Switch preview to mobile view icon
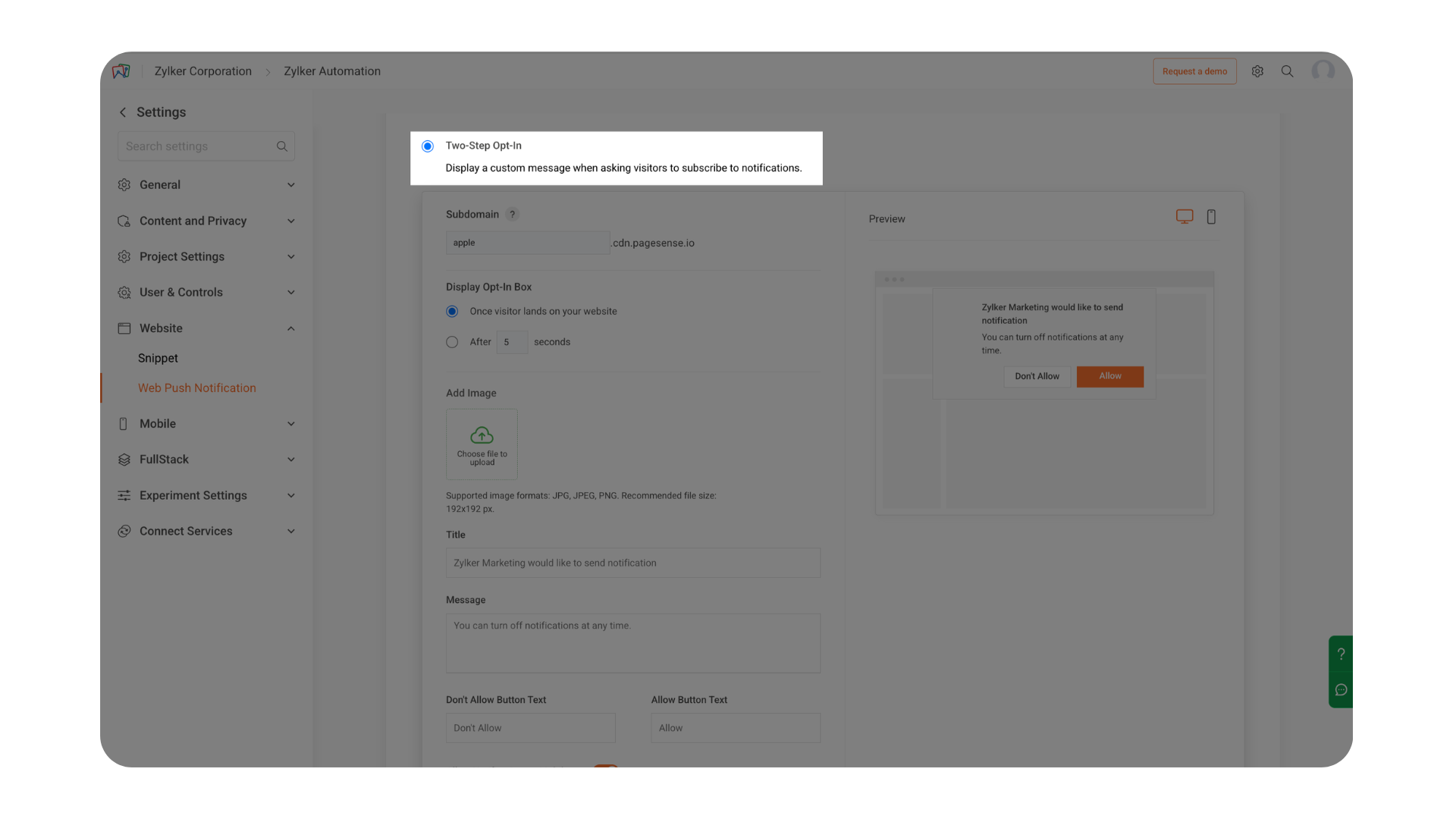Viewport: 1456px width, 819px height. (x=1211, y=217)
